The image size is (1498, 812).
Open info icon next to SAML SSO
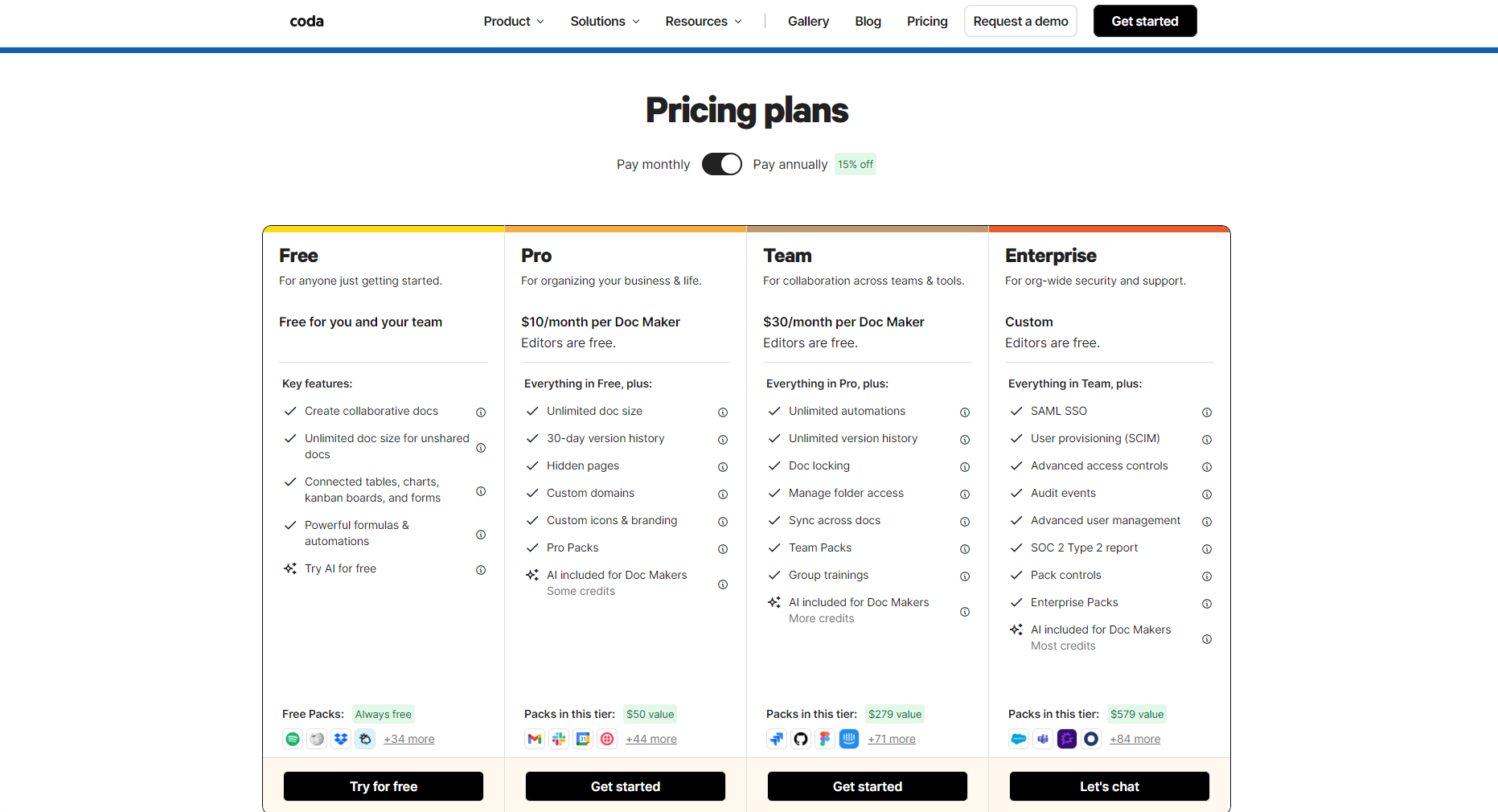pos(1207,412)
